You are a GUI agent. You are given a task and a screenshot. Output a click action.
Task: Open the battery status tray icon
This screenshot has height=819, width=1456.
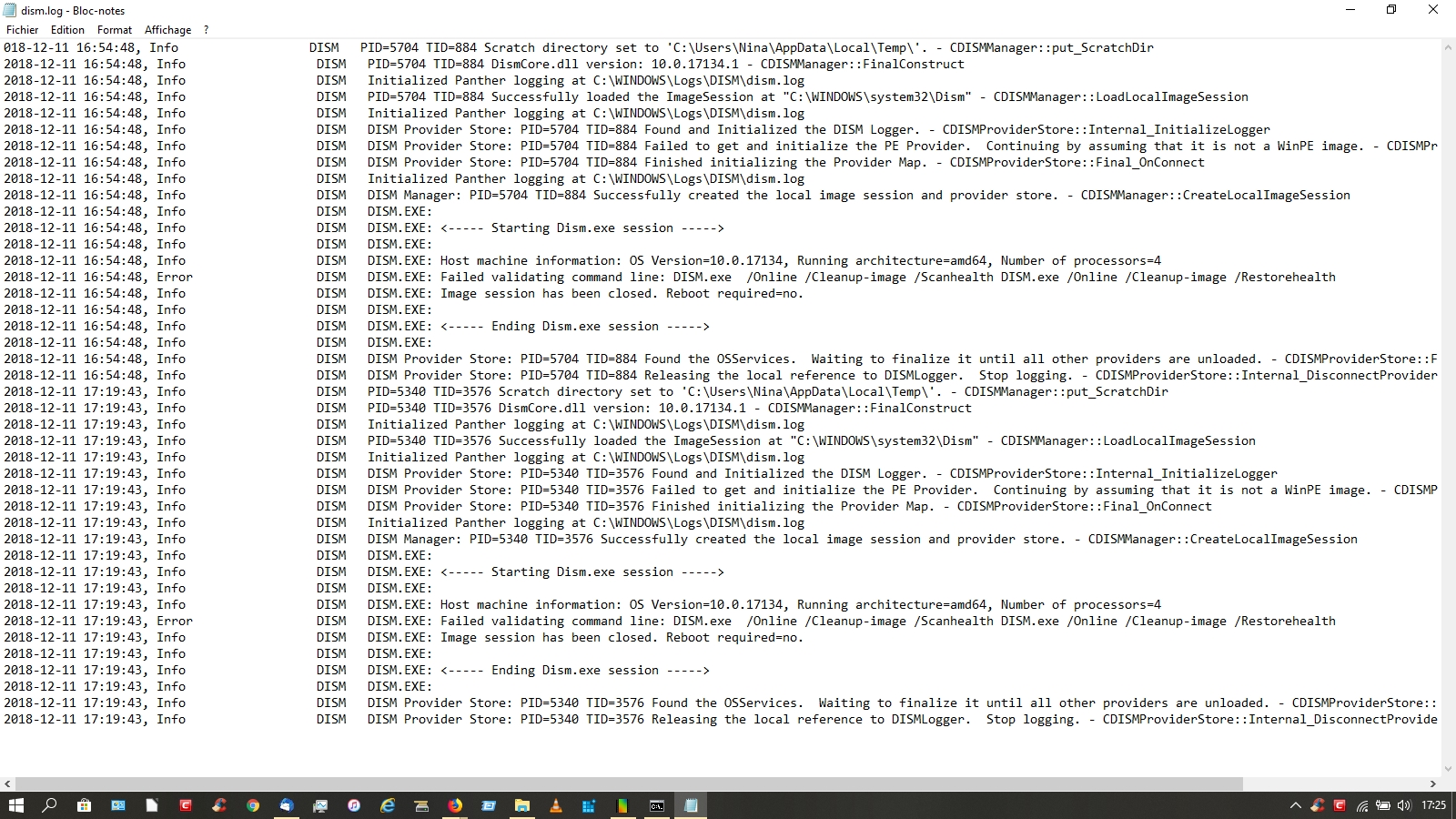point(1383,805)
